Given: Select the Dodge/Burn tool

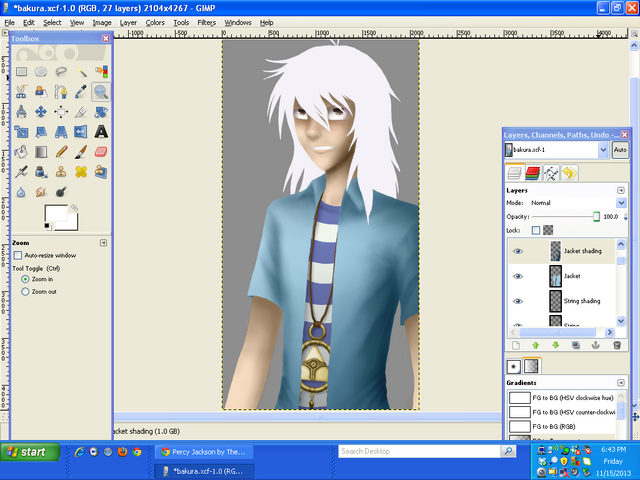Looking at the screenshot, I should pyautogui.click(x=61, y=192).
